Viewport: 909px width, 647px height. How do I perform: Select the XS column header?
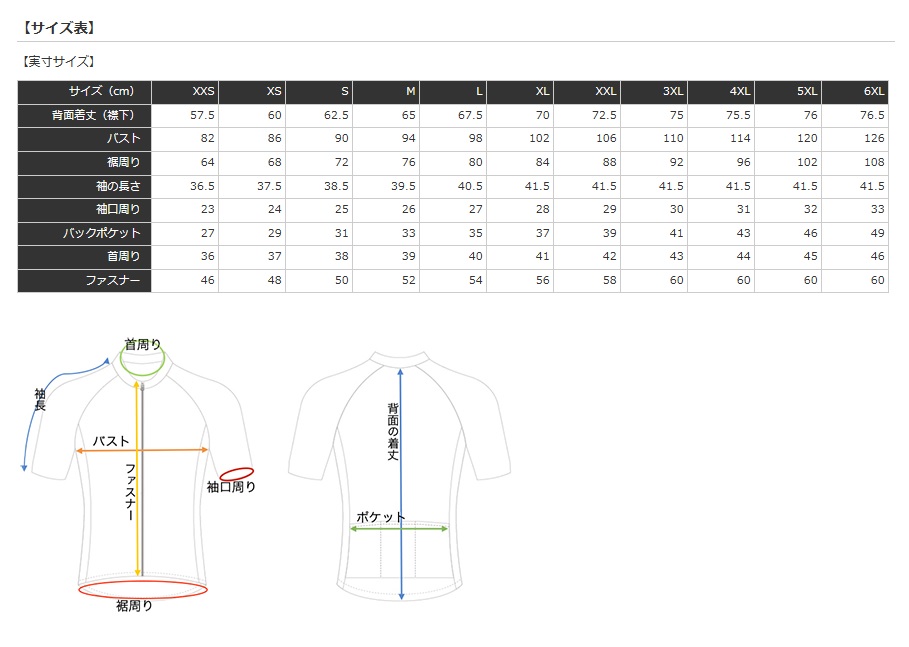[252, 92]
